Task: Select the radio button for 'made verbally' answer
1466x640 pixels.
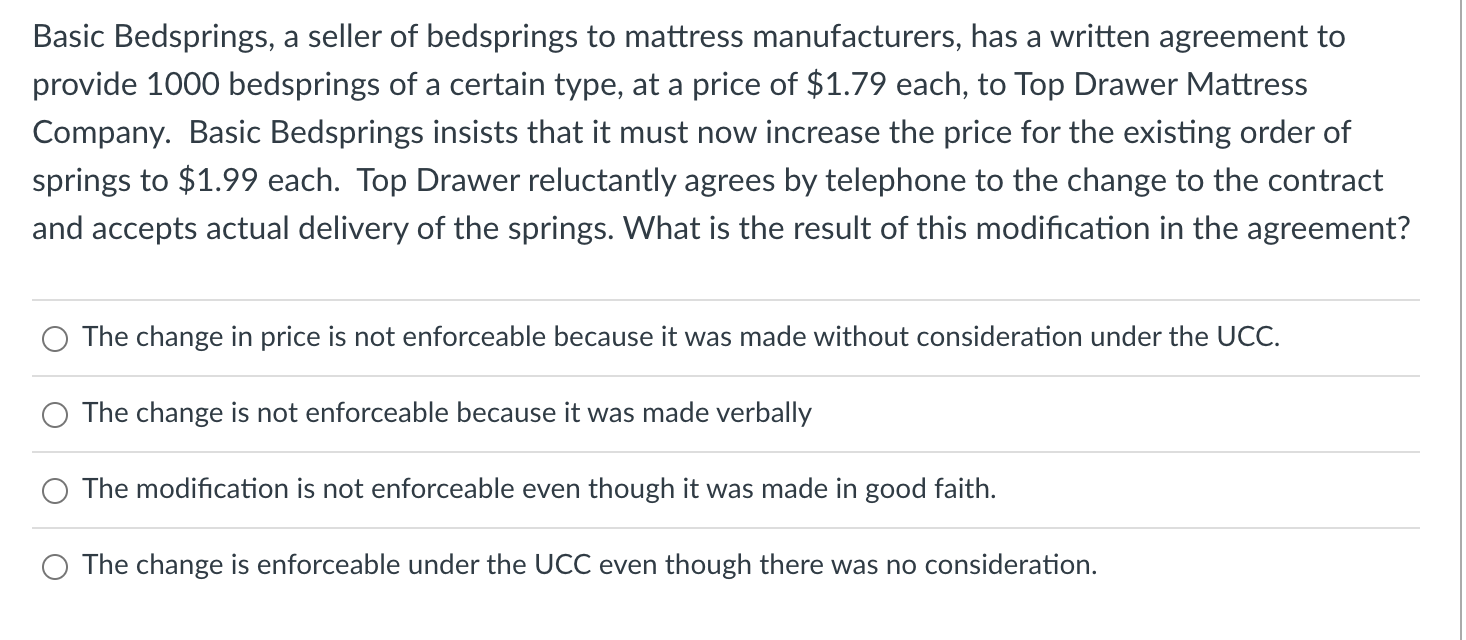Action: tap(55, 415)
